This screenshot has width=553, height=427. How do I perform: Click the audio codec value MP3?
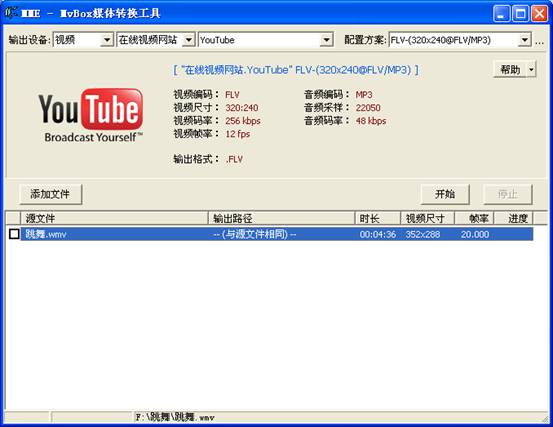[x=364, y=94]
